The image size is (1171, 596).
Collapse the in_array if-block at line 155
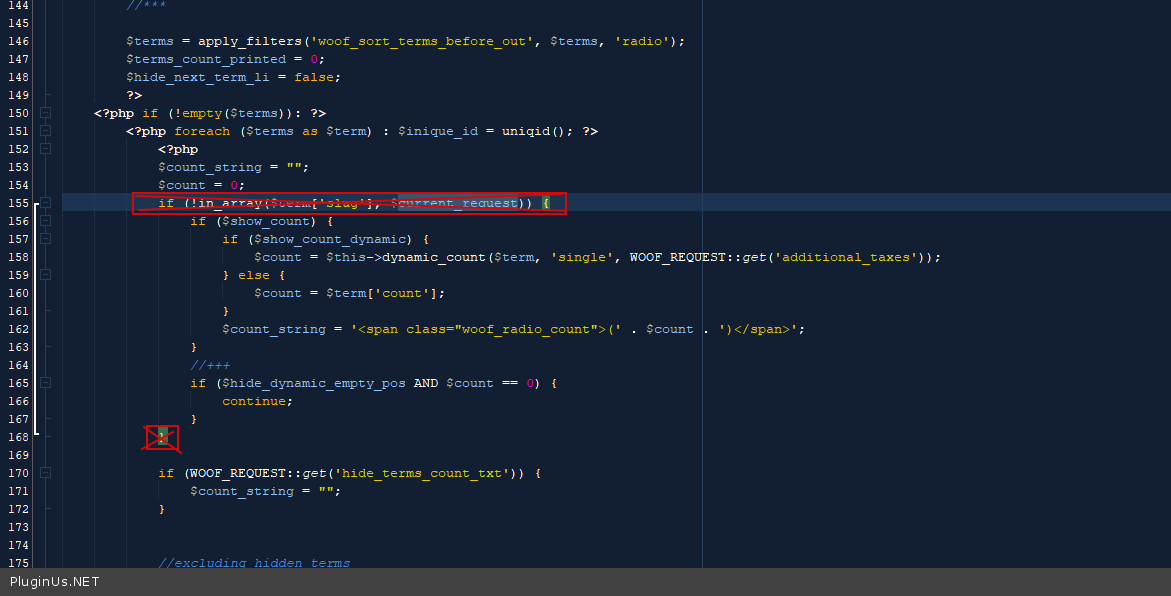click(x=45, y=203)
